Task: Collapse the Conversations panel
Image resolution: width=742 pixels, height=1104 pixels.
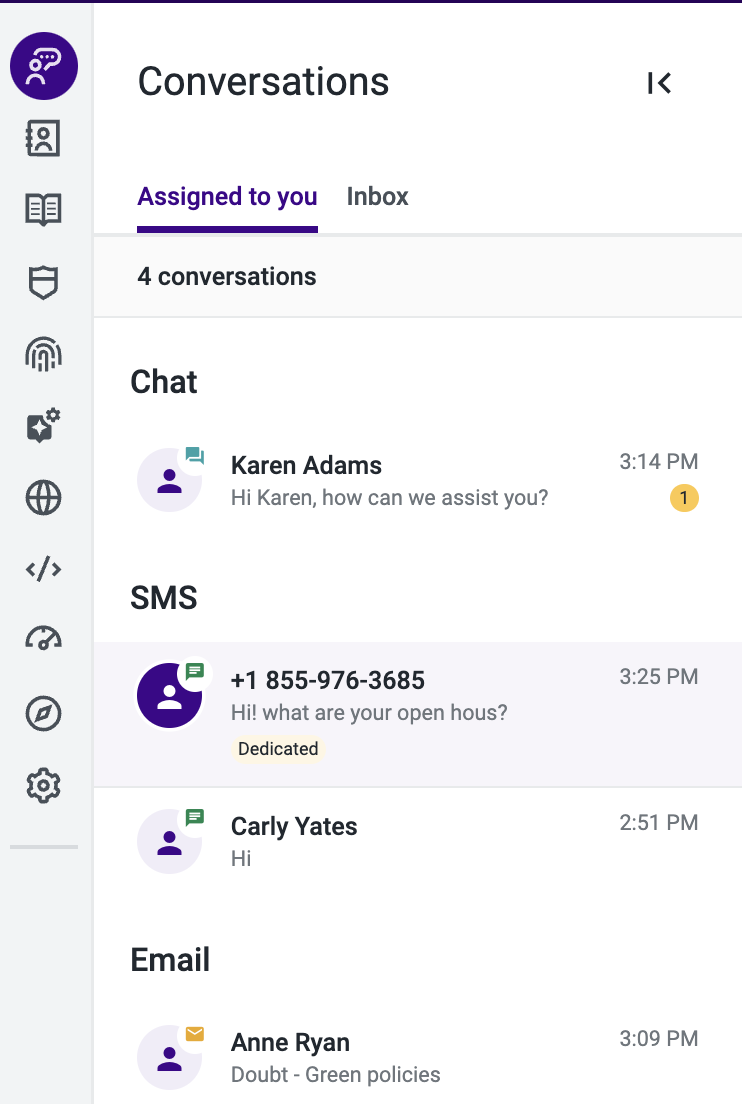Action: (x=660, y=83)
